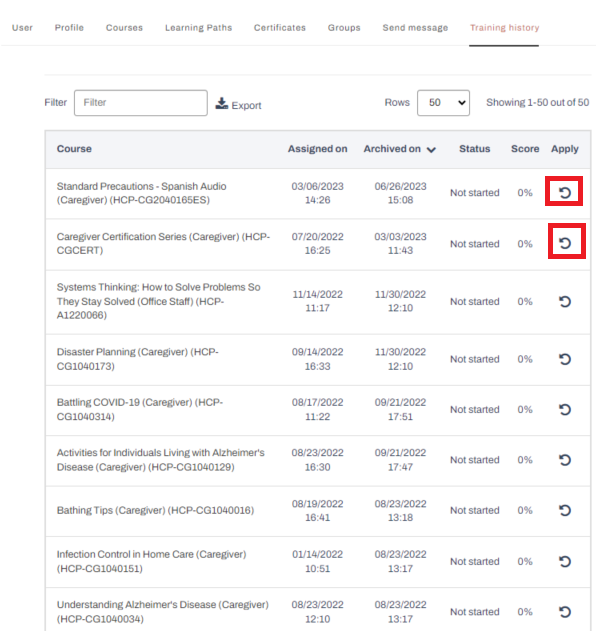Select the Systems Thinking course name
The width and height of the screenshot is (596, 631).
click(159, 301)
